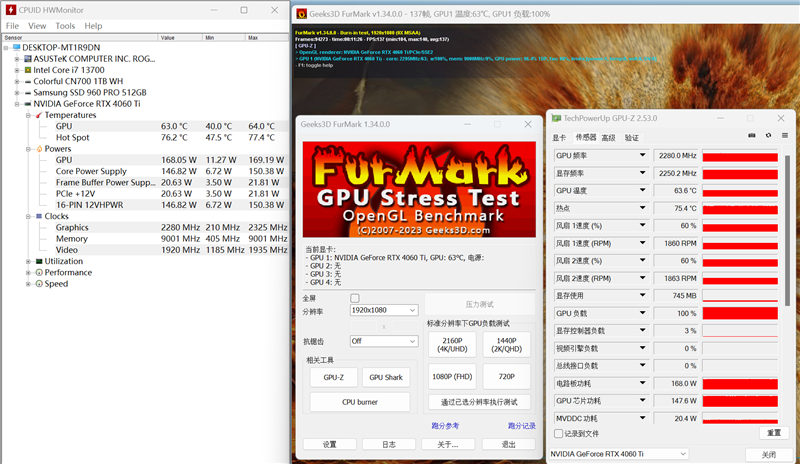
Task: Open the 跑分参考 link
Action: point(445,426)
